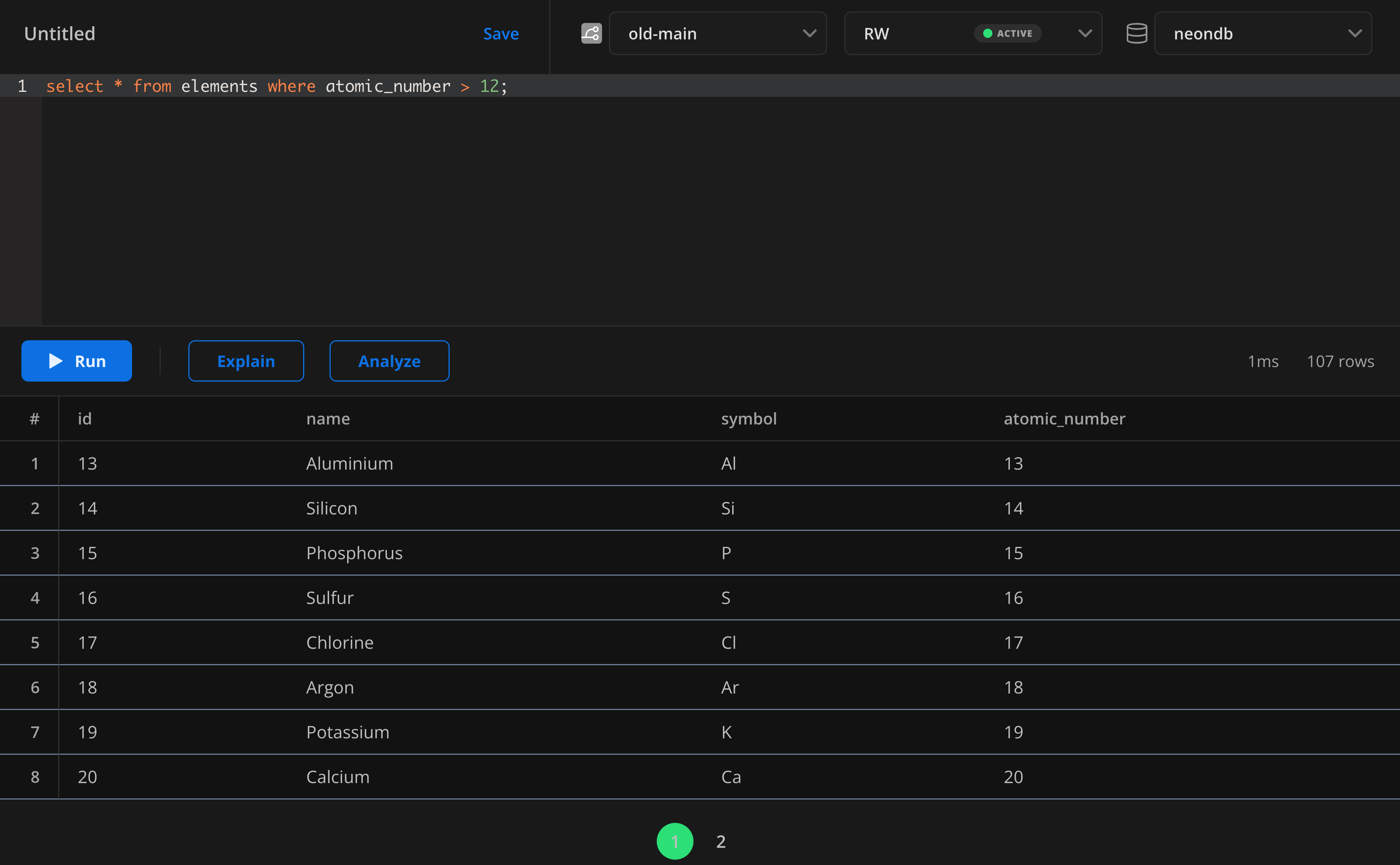Click the '107 rows' result count
Viewport: 1400px width, 865px height.
click(x=1341, y=362)
